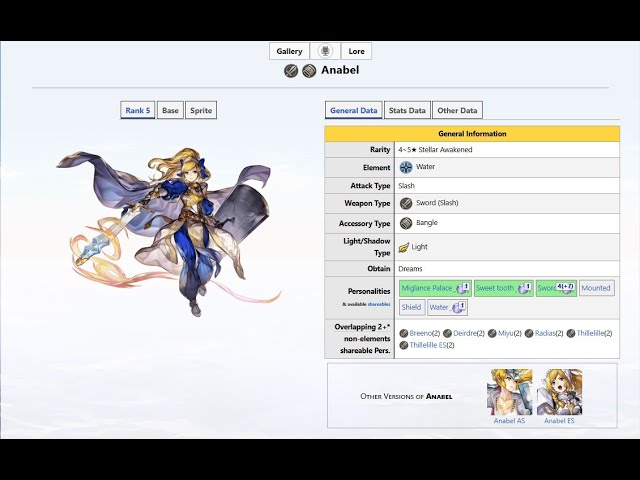Image resolution: width=640 pixels, height=480 pixels.
Task: Click the 'Slash' attack type value
Action: [407, 186]
